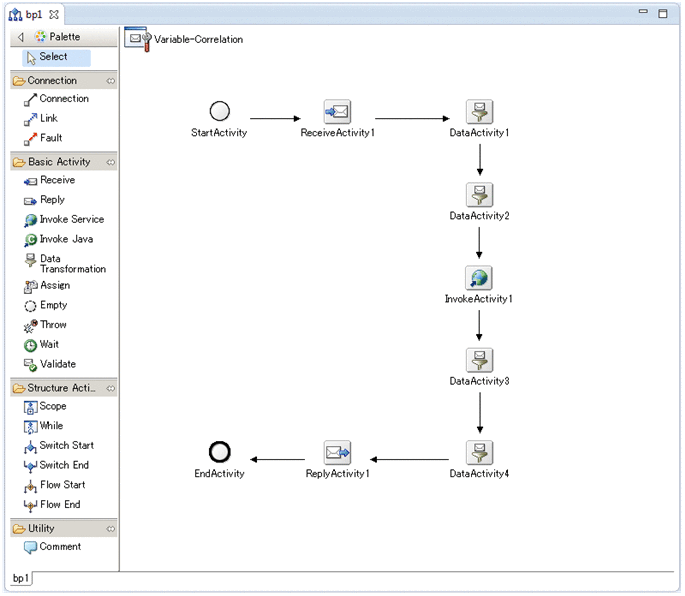Select the Invoke Service palette tool
The image size is (685, 596).
point(64,220)
